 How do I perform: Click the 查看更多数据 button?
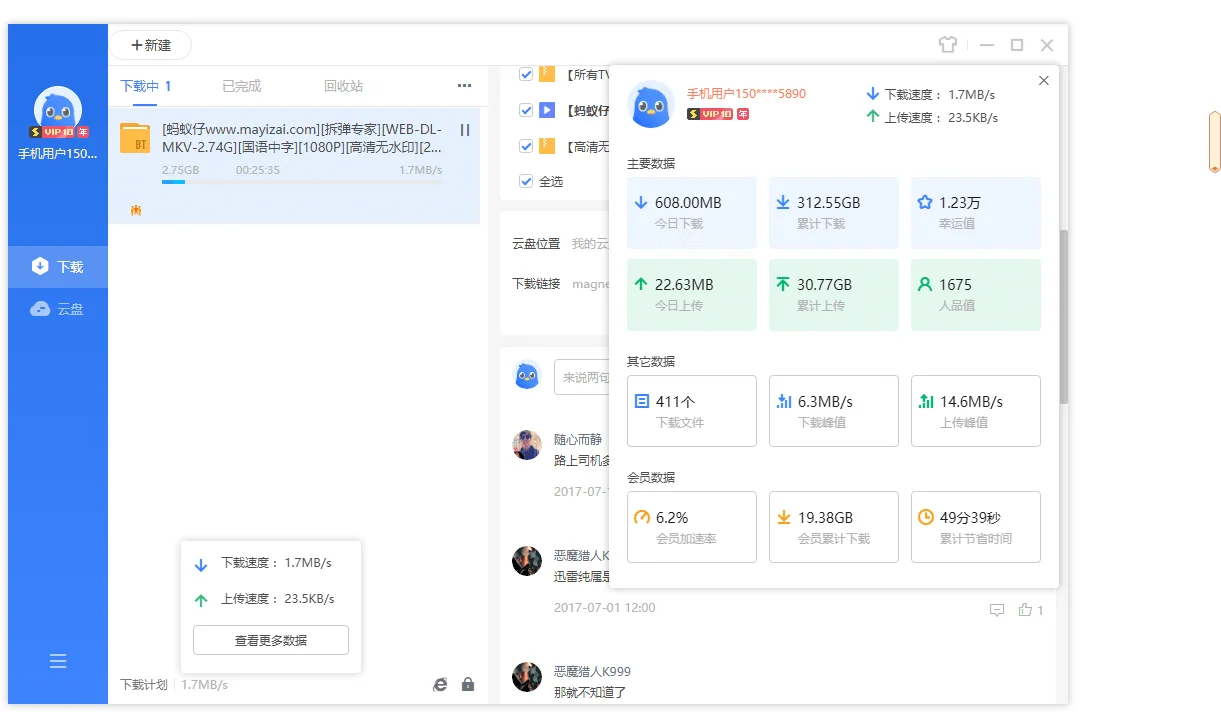(270, 640)
